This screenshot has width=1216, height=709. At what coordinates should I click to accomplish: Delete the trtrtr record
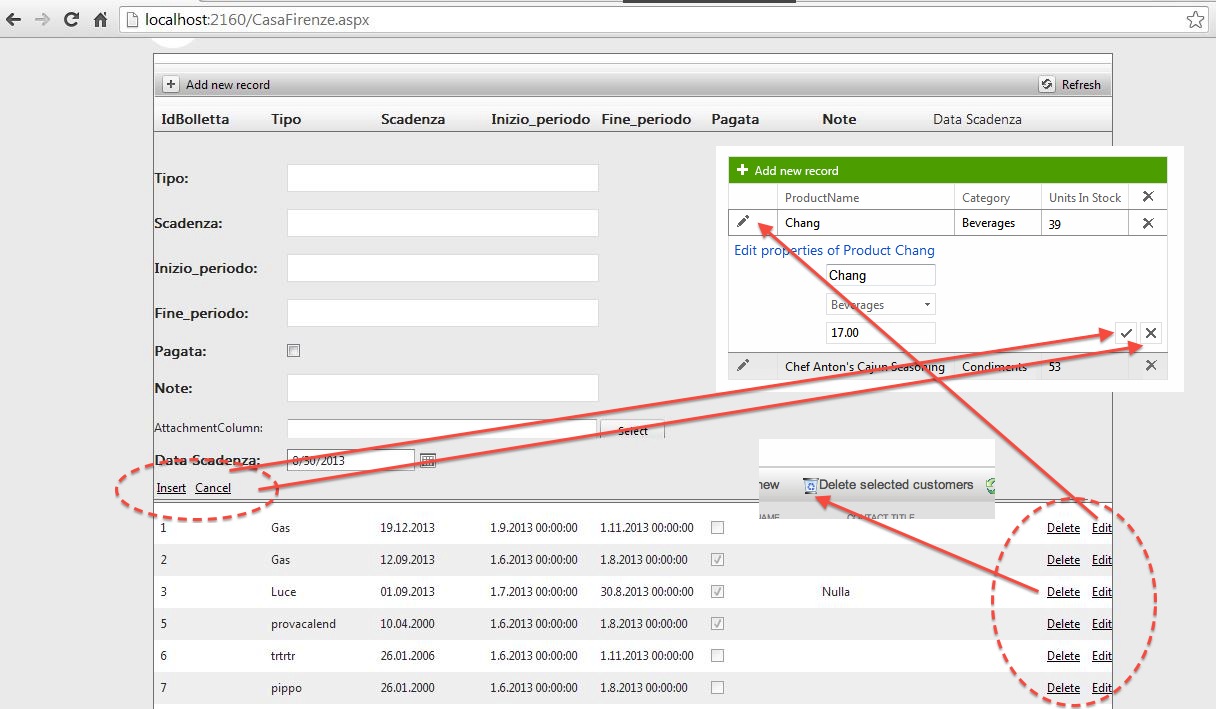(1063, 656)
